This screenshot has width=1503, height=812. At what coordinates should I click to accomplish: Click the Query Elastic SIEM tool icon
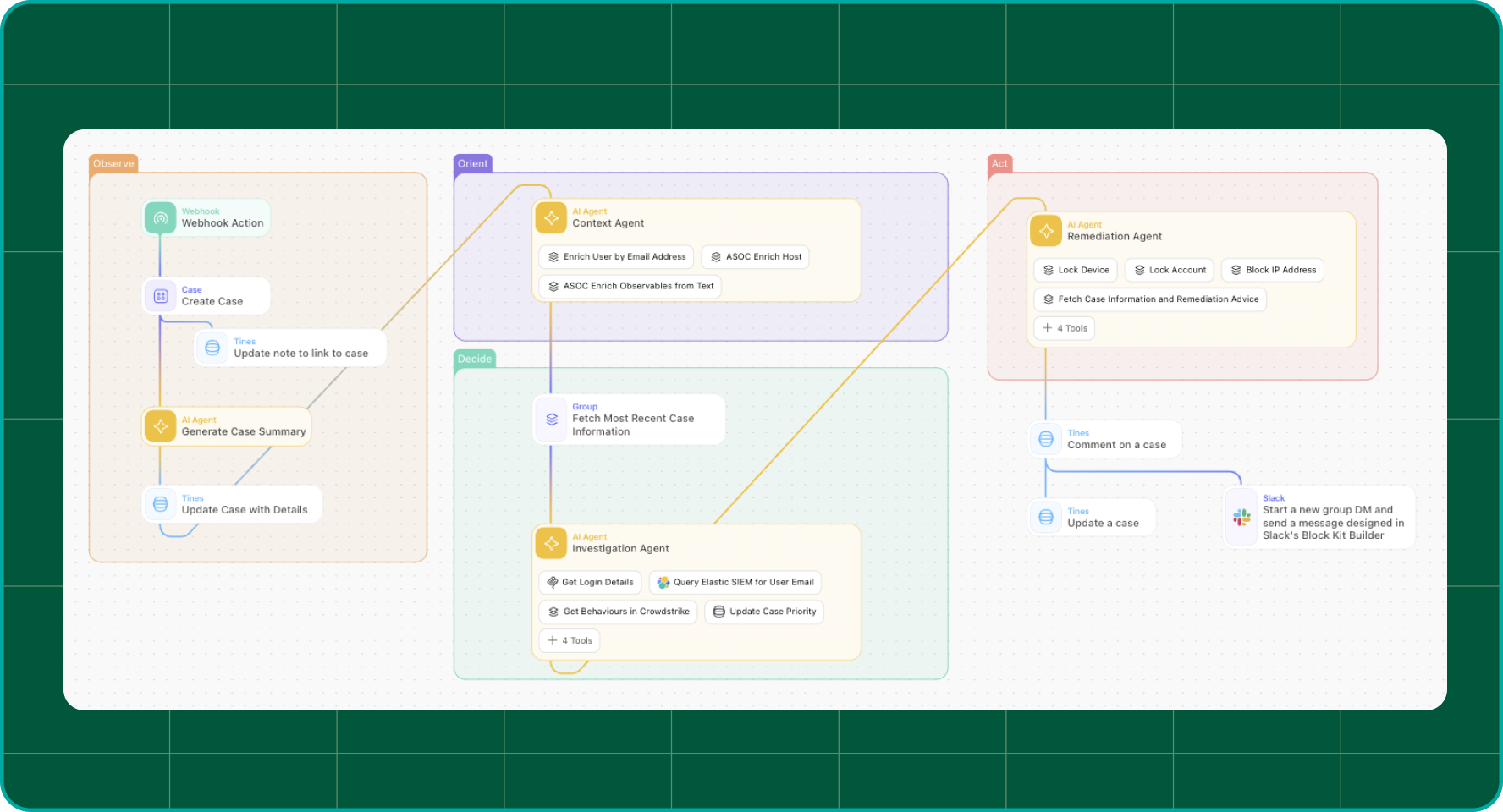tap(663, 582)
